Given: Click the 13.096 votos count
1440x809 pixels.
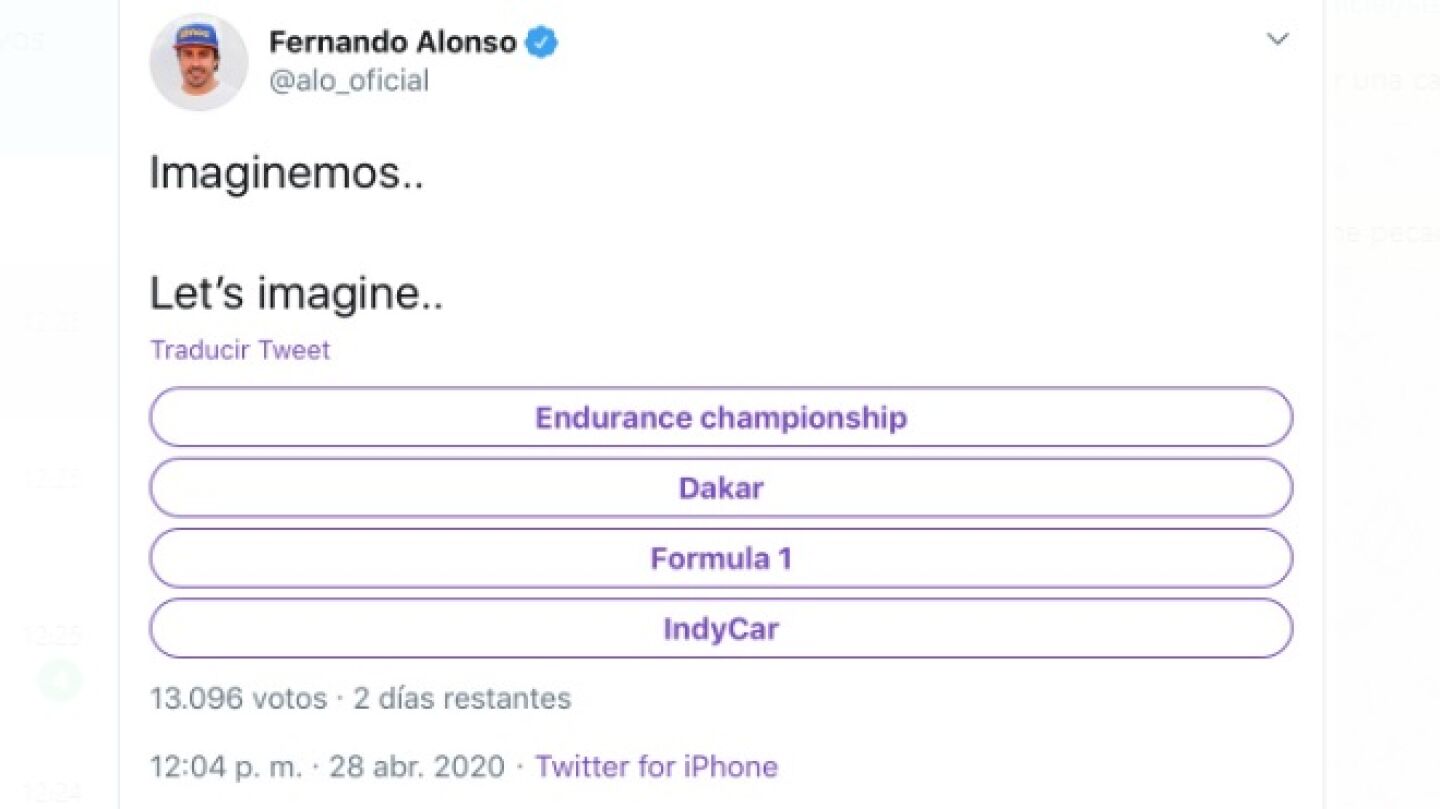Looking at the screenshot, I should pos(238,698).
